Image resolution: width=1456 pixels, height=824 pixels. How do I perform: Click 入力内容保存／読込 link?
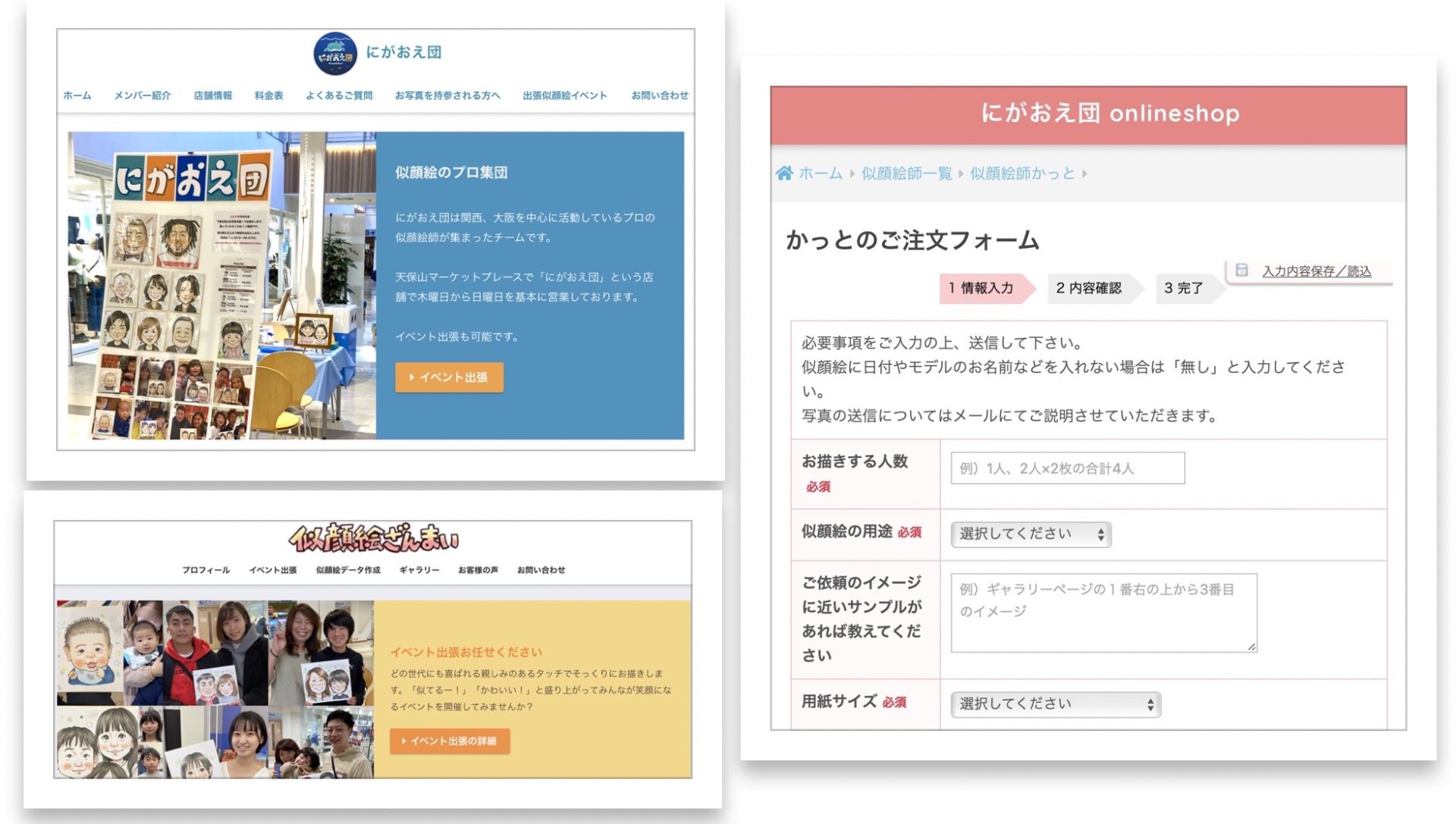click(x=1316, y=271)
